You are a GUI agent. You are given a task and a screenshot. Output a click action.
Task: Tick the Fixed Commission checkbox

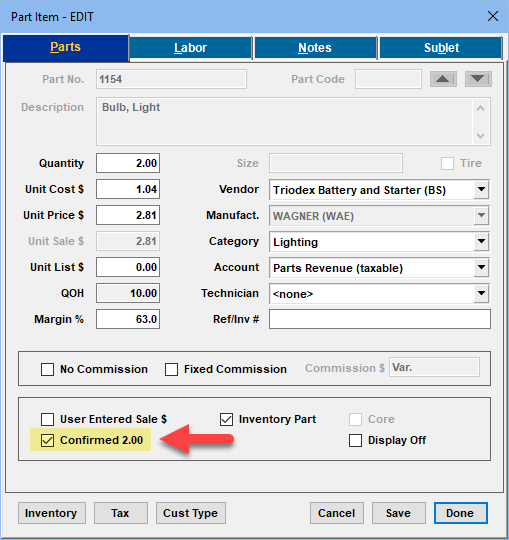coord(172,369)
